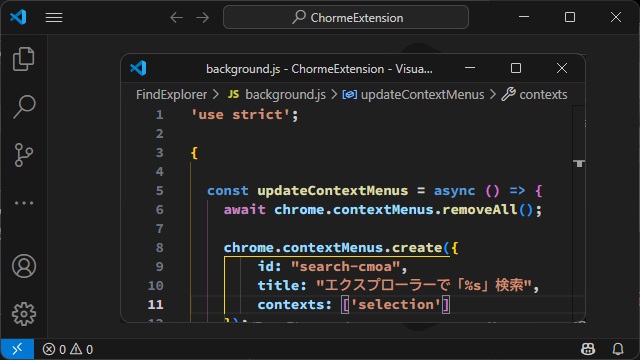Click the editor vertical scrollbar marker
The width and height of the screenshot is (640, 360).
point(579,164)
